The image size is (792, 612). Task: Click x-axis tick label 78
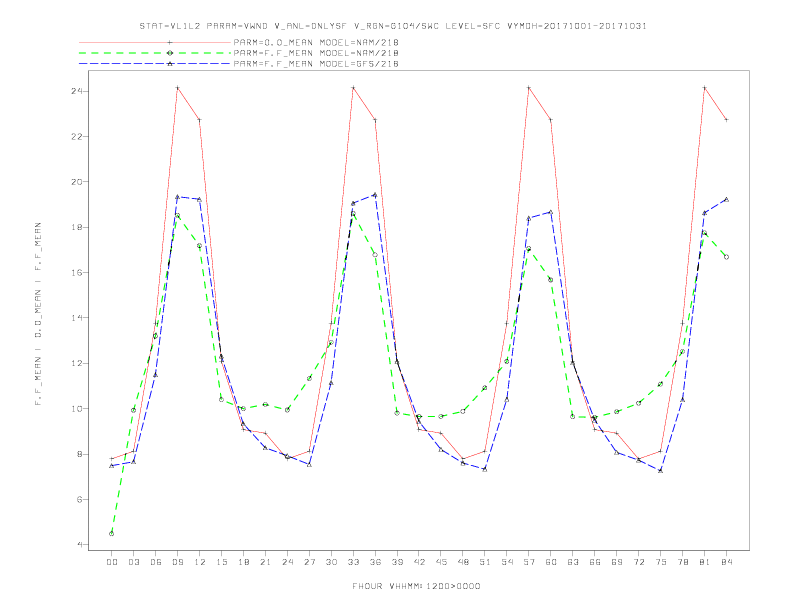(x=683, y=562)
